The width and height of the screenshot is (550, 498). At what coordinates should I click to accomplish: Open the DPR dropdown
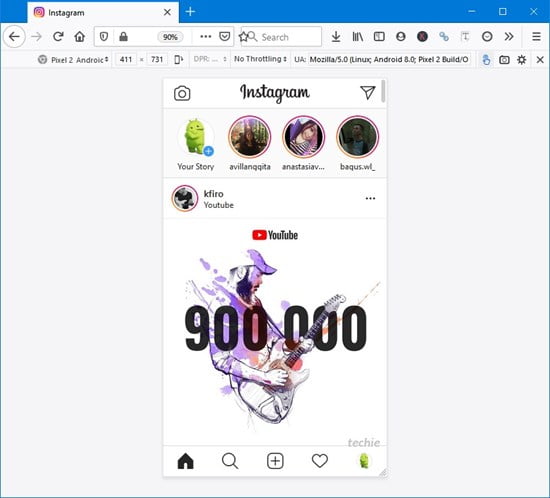[210, 59]
